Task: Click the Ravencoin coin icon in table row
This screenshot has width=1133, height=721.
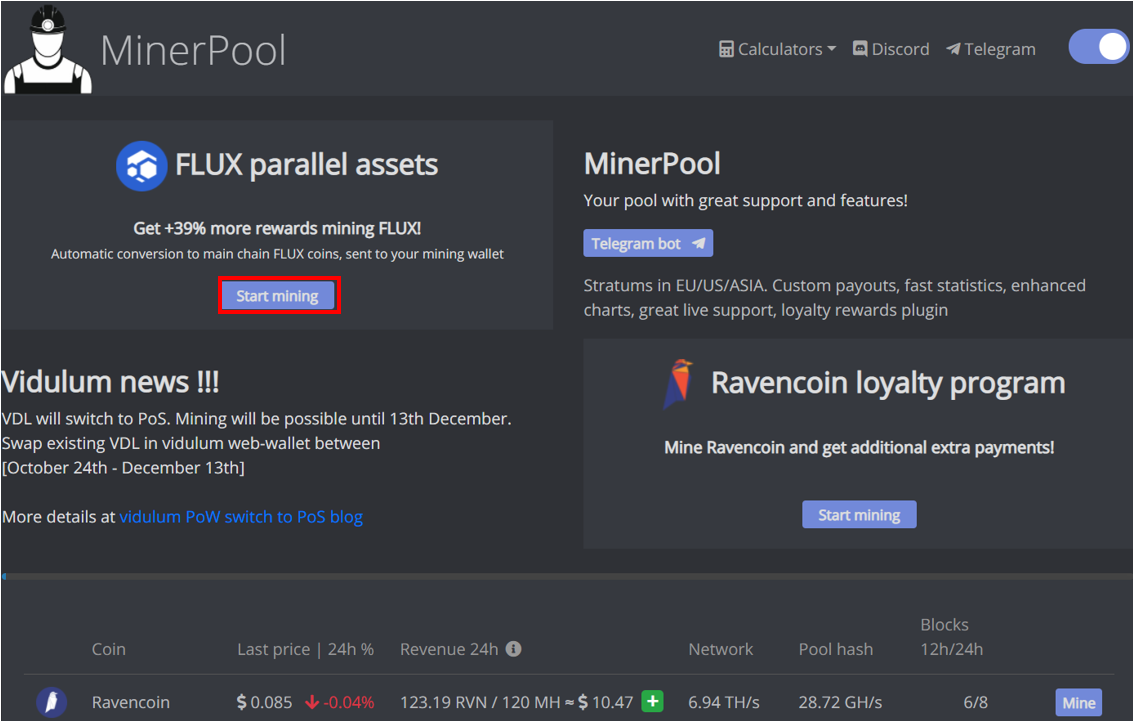Action: [x=52, y=702]
